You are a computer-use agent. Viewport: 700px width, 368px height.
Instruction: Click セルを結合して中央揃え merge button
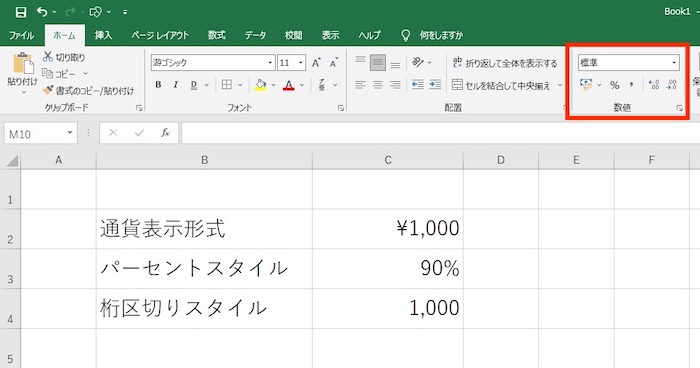click(501, 85)
